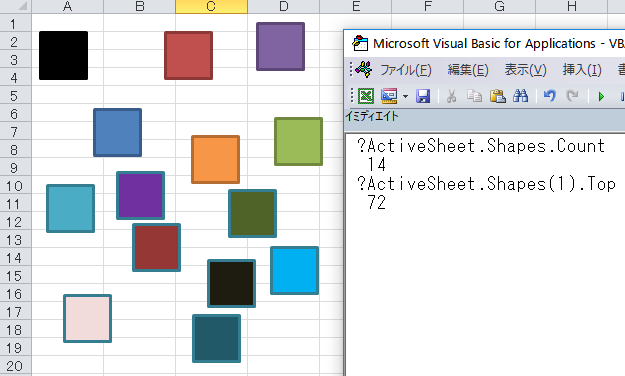This screenshot has height=376, width=625.
Task: Select the light green square shape
Action: point(299,141)
